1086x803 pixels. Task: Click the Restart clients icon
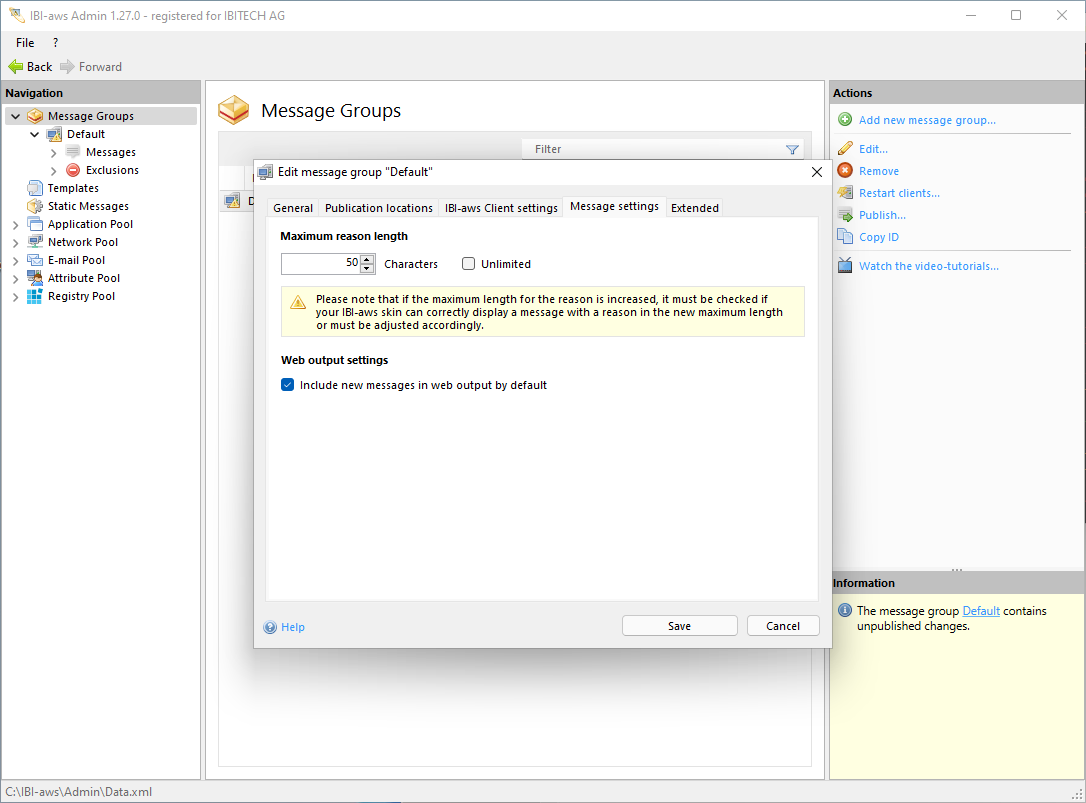[845, 193]
